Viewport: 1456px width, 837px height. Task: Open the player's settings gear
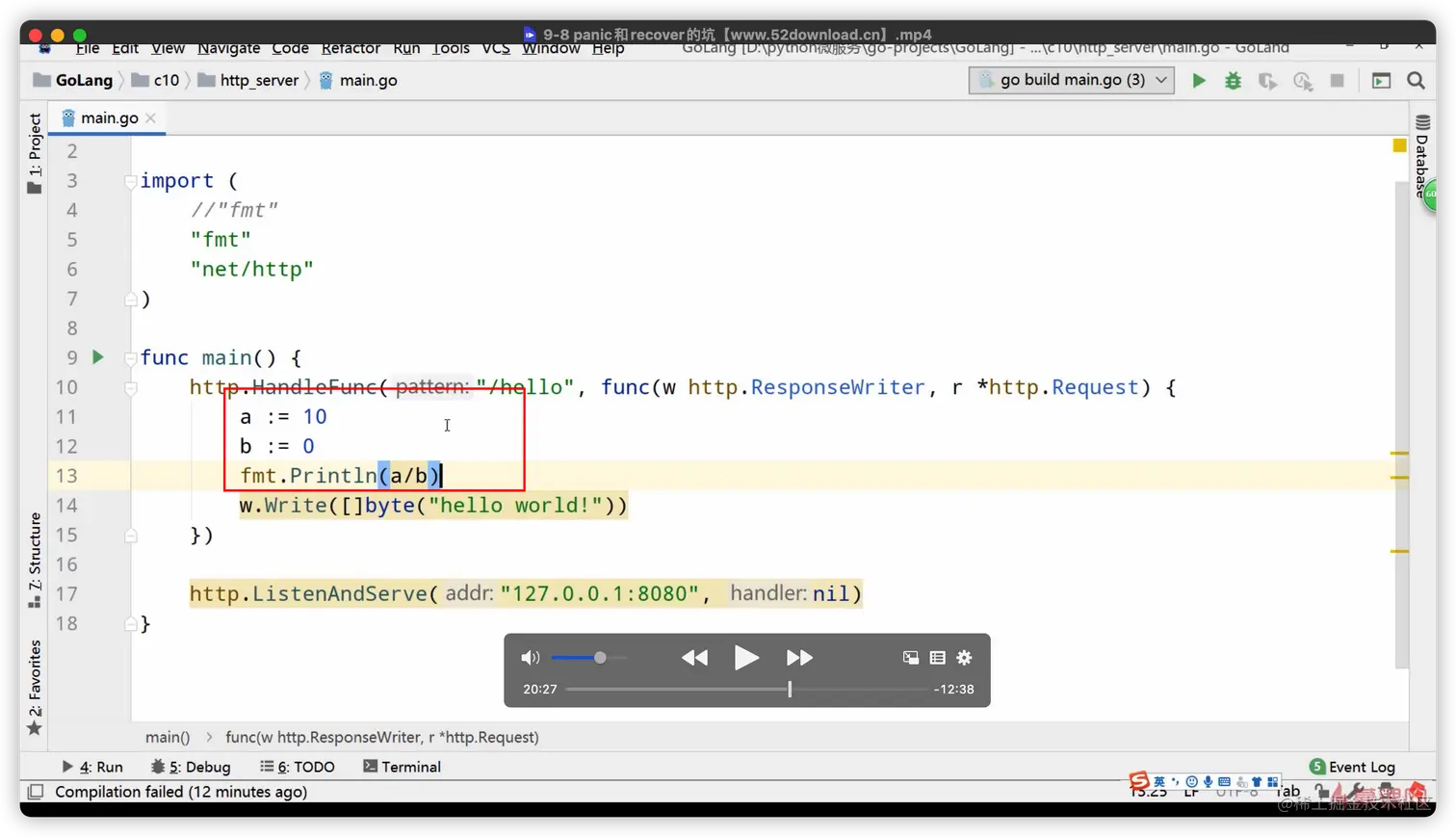964,658
